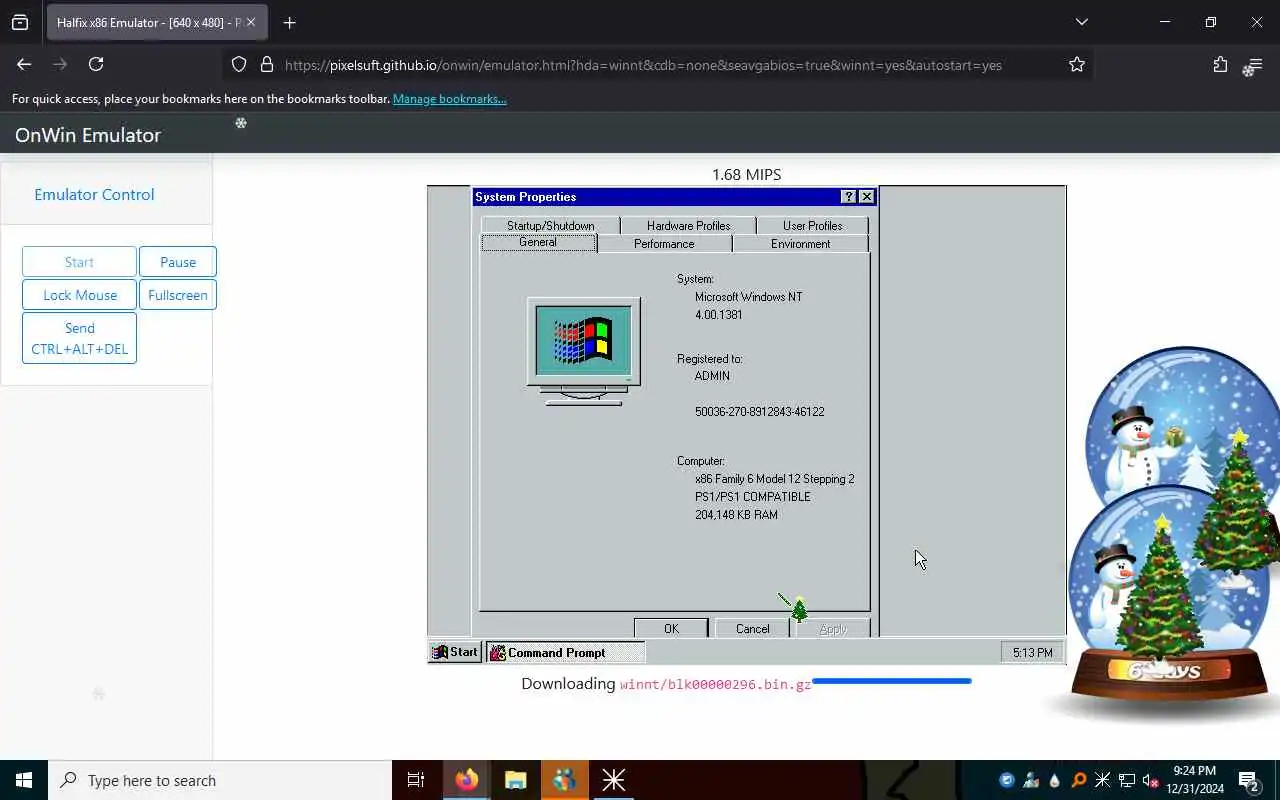Click the Emulator Control heading
This screenshot has height=800, width=1280.
[x=94, y=194]
